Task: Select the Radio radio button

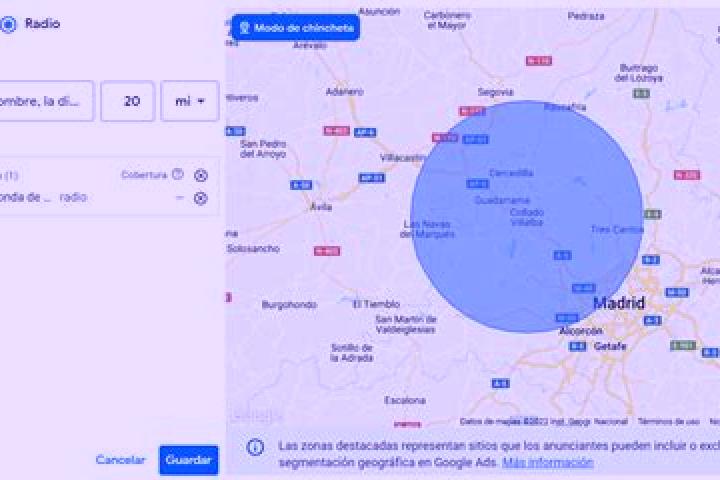Action: pos(8,24)
